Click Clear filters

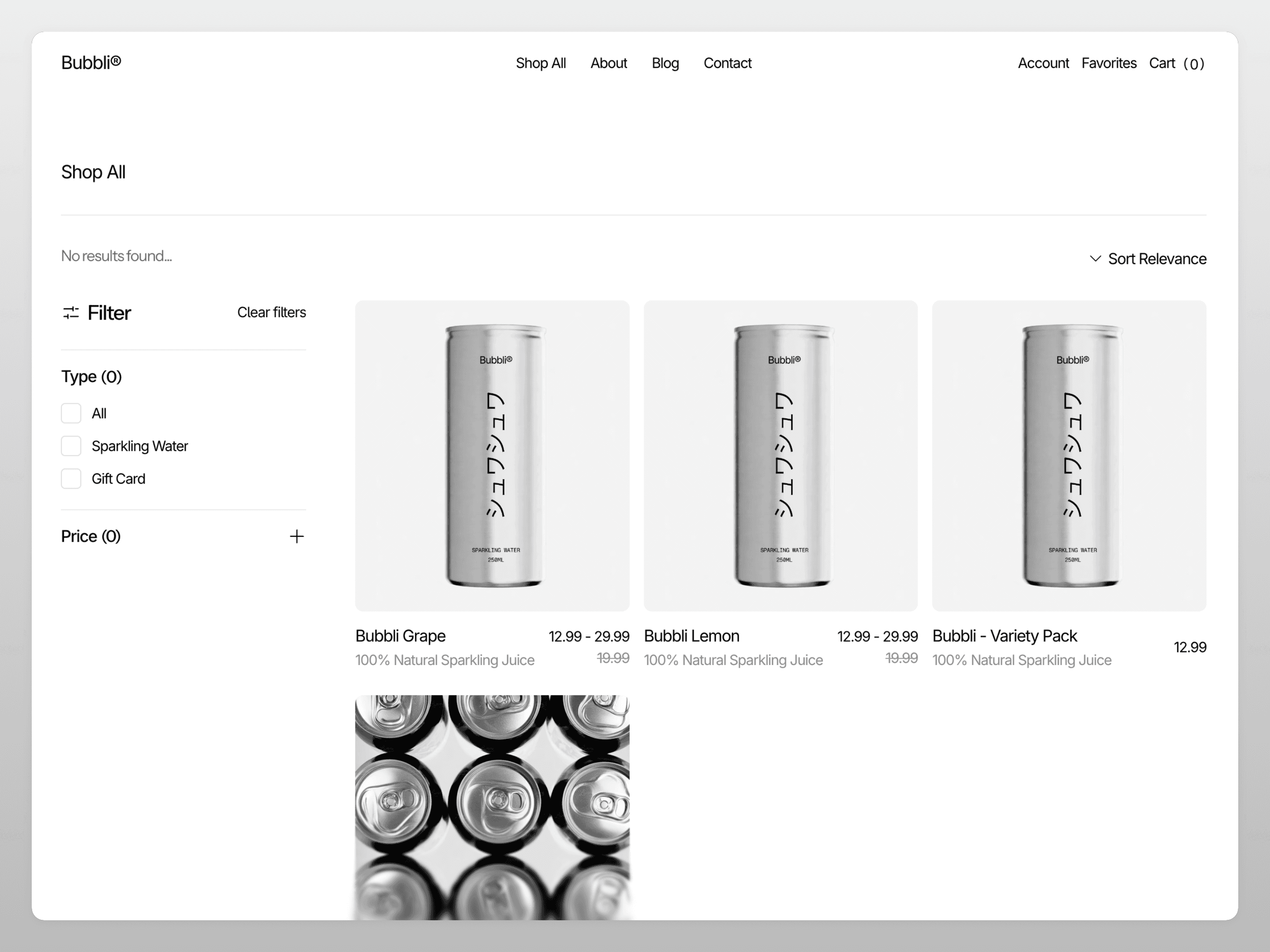(x=272, y=312)
